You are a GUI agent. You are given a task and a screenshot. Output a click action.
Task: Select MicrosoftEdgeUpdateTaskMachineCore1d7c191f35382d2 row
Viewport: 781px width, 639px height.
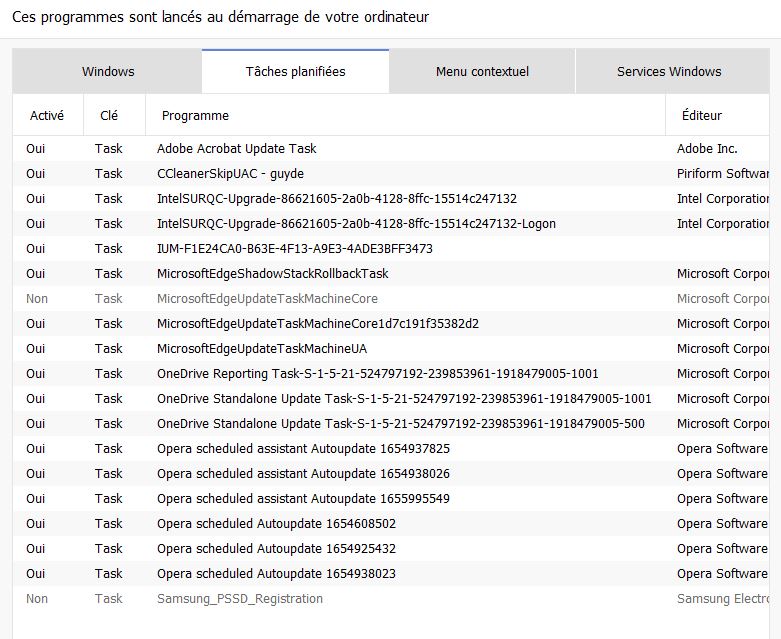coord(391,323)
